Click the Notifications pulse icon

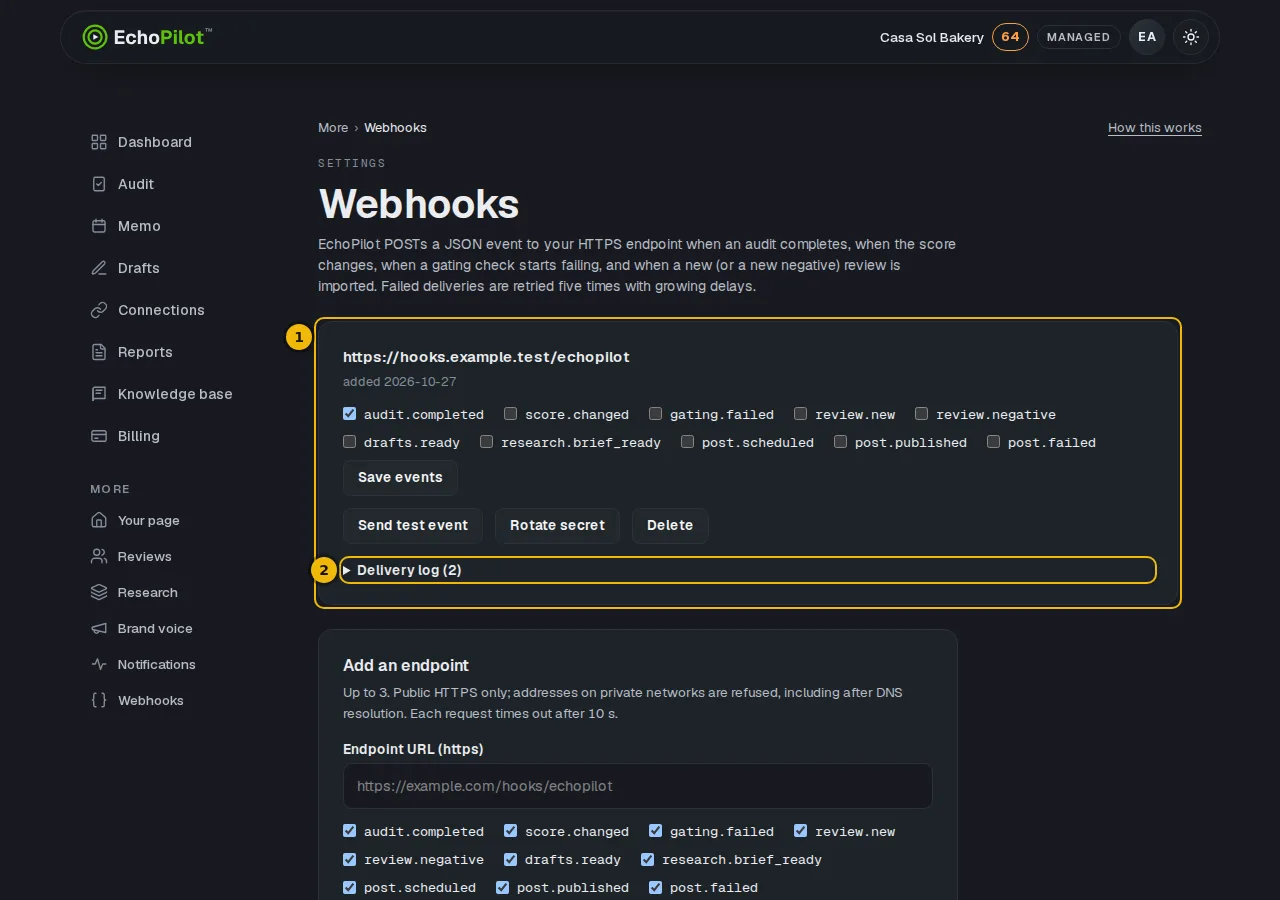[99, 664]
